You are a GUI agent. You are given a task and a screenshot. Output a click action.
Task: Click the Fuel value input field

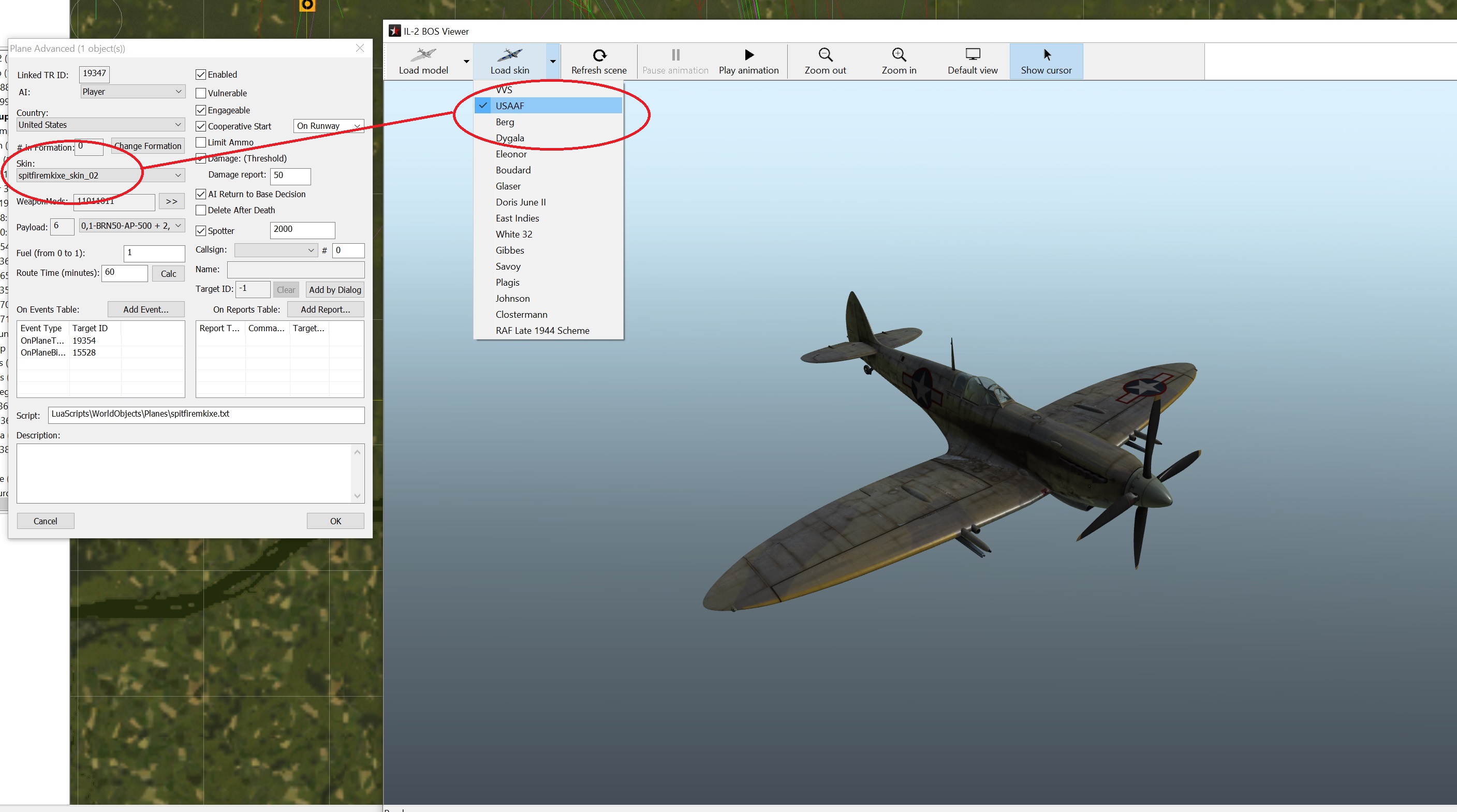[154, 253]
